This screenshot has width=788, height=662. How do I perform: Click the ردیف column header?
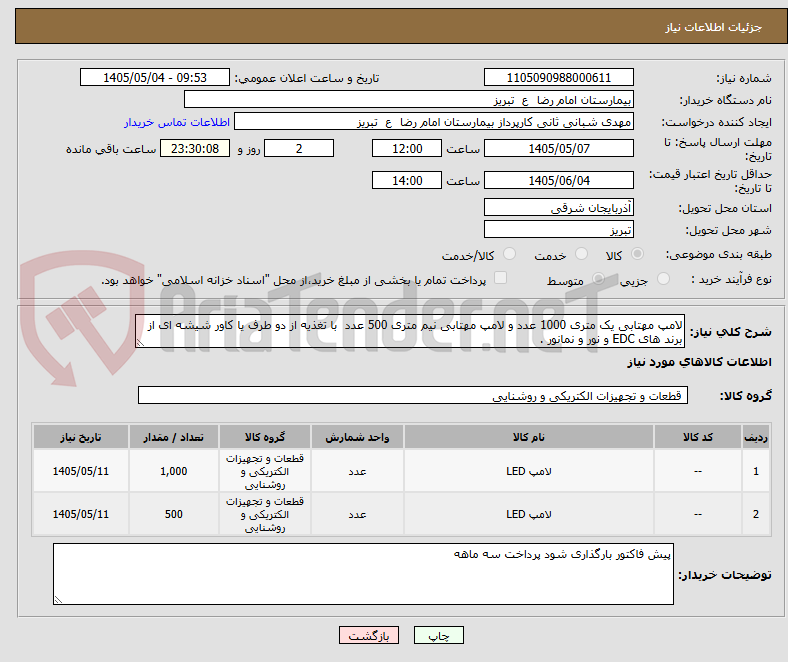click(755, 437)
